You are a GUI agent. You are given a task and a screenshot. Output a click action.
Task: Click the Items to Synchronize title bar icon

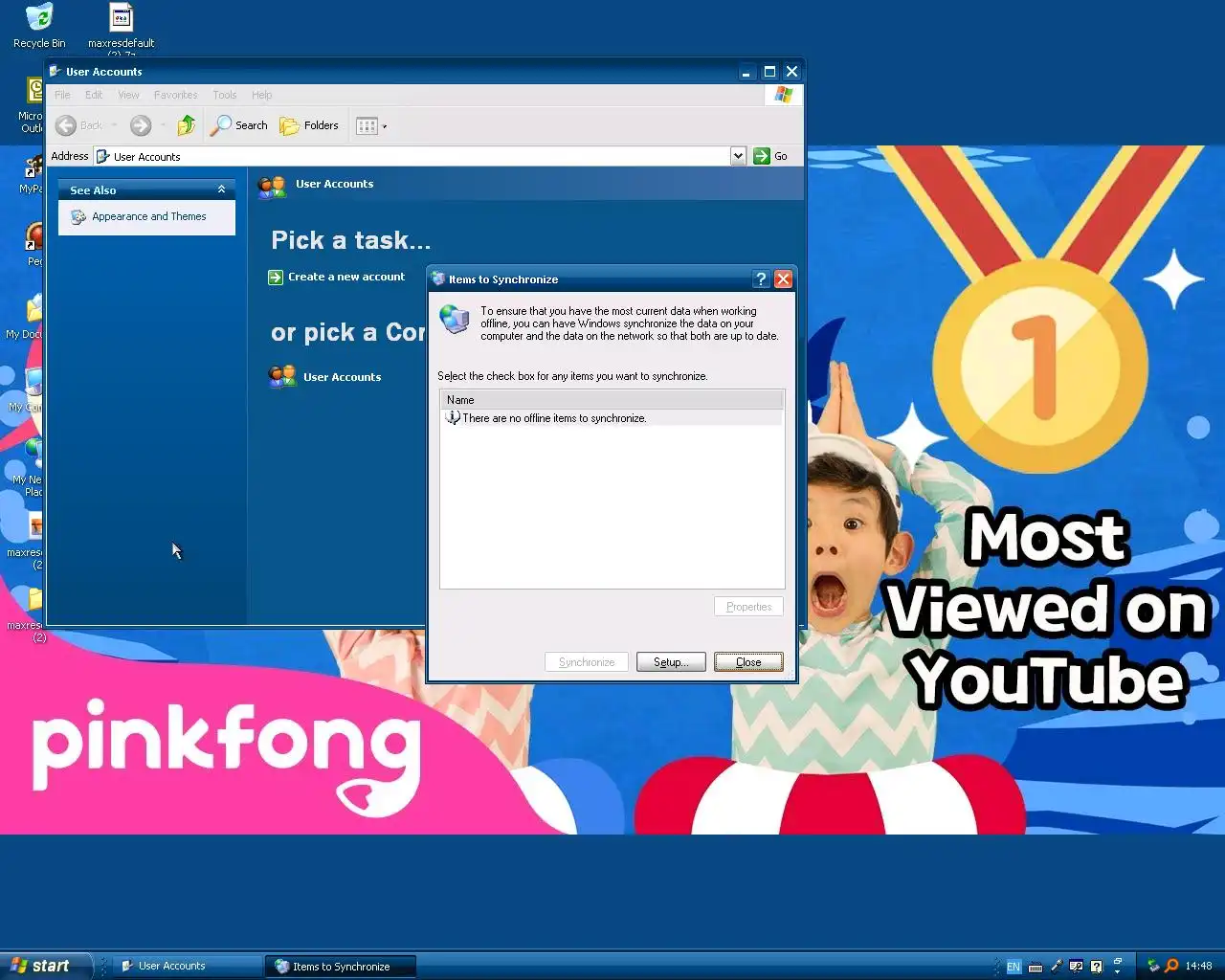coord(438,279)
